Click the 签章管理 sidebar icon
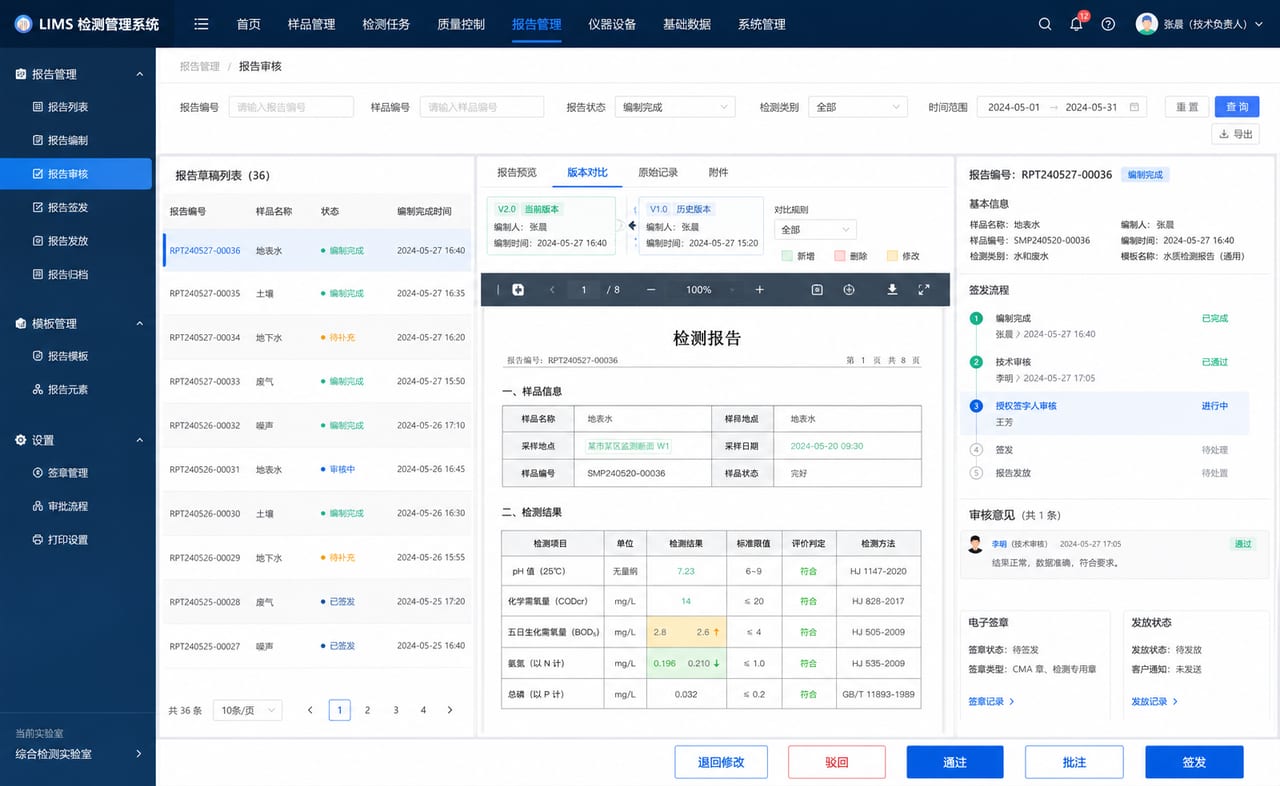Image resolution: width=1280 pixels, height=786 pixels. point(38,473)
